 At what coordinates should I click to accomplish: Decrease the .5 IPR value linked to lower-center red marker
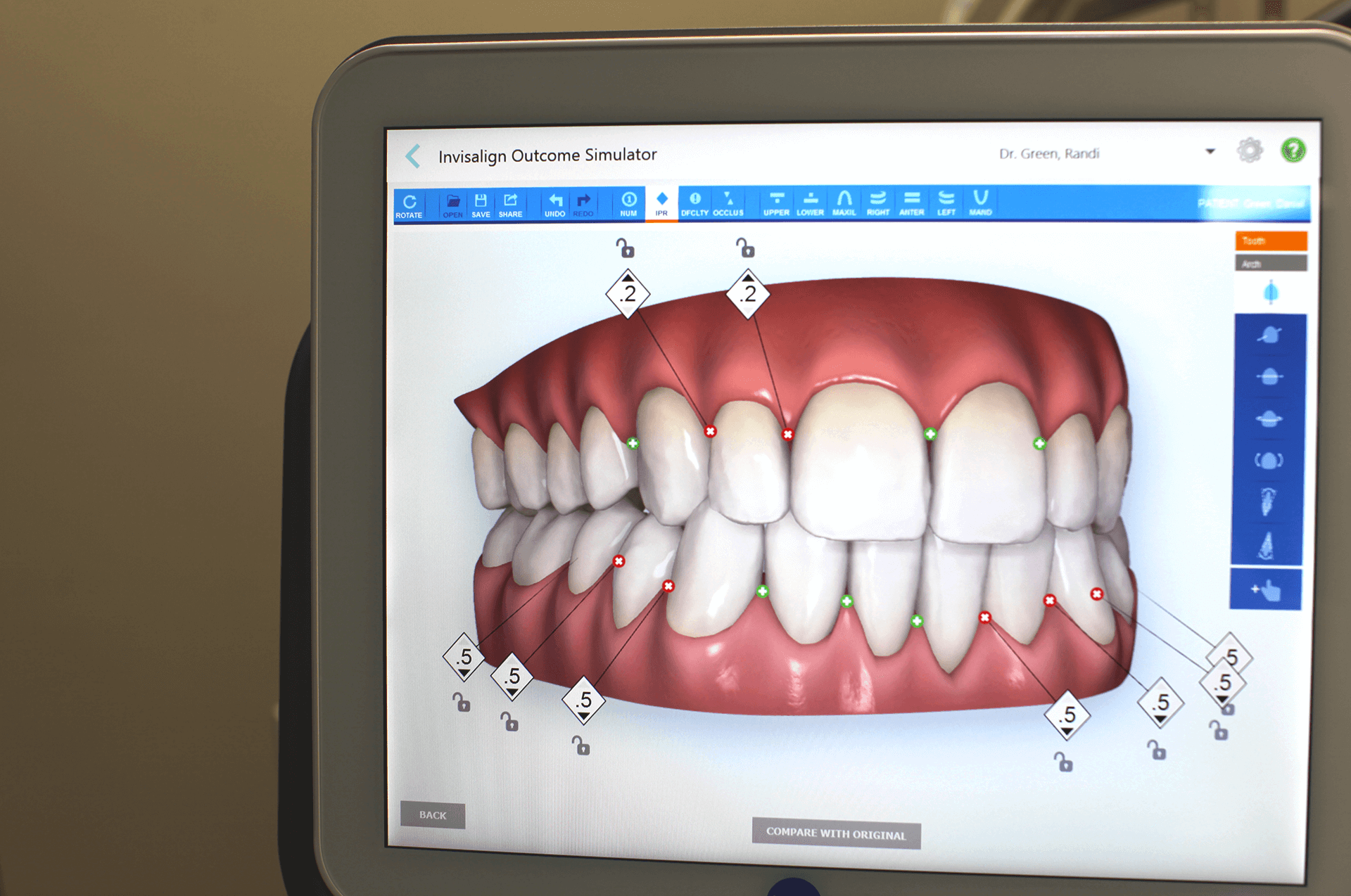tap(1067, 732)
